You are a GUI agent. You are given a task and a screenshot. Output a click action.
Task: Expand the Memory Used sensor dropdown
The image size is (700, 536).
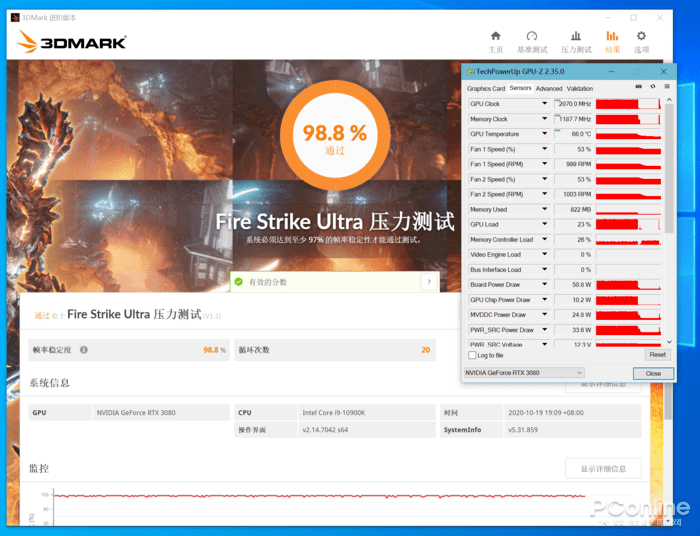(545, 209)
